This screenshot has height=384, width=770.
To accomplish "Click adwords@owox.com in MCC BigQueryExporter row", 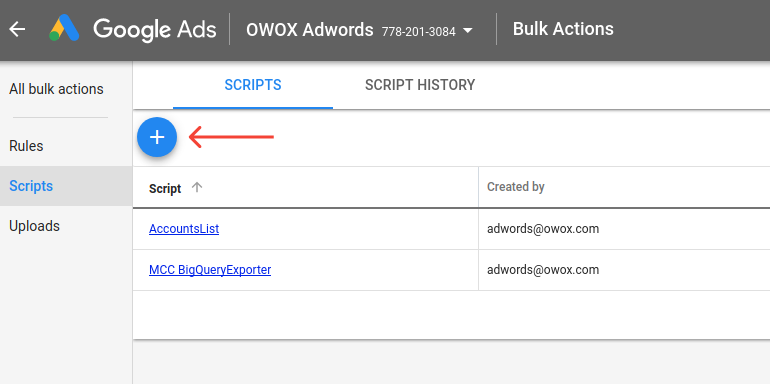I will click(543, 270).
